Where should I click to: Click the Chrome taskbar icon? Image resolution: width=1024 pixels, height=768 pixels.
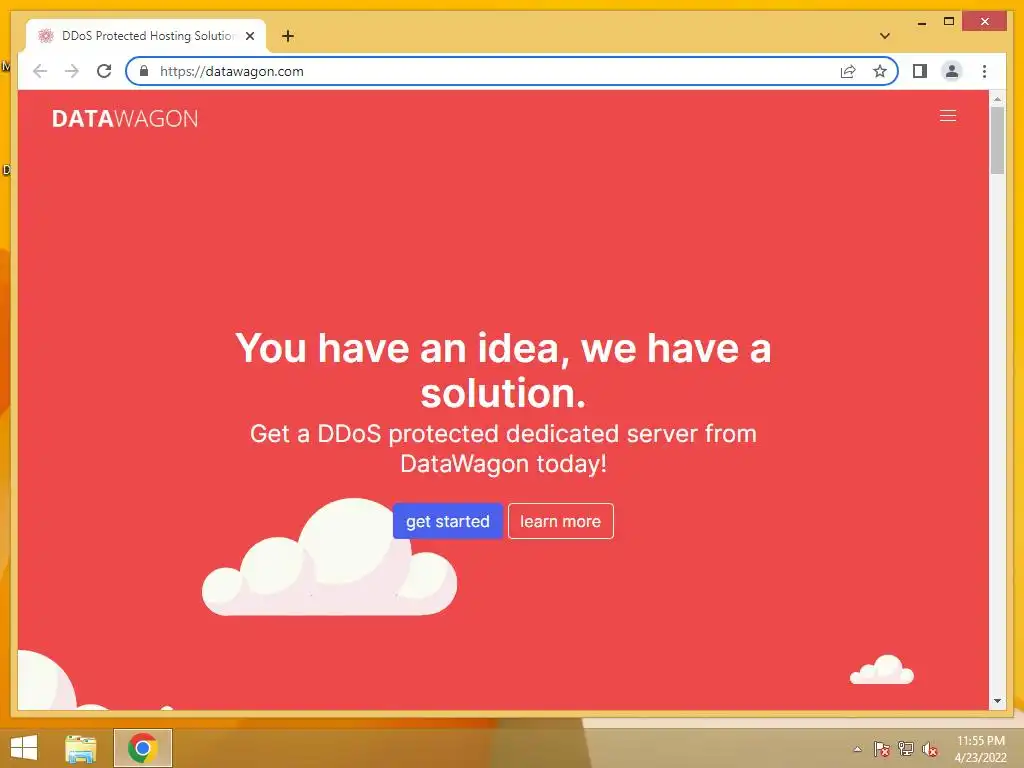(x=142, y=748)
